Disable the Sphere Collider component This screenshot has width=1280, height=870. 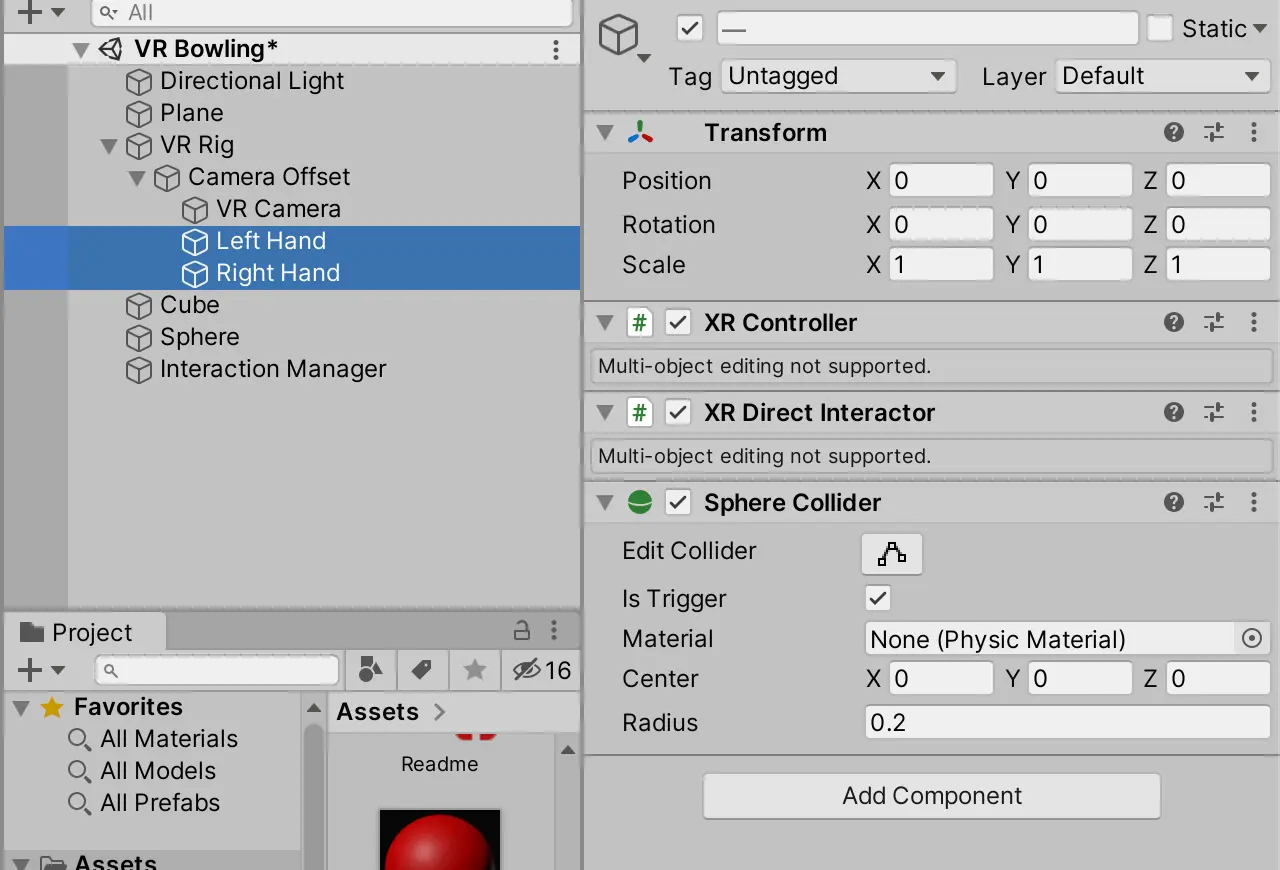point(678,503)
